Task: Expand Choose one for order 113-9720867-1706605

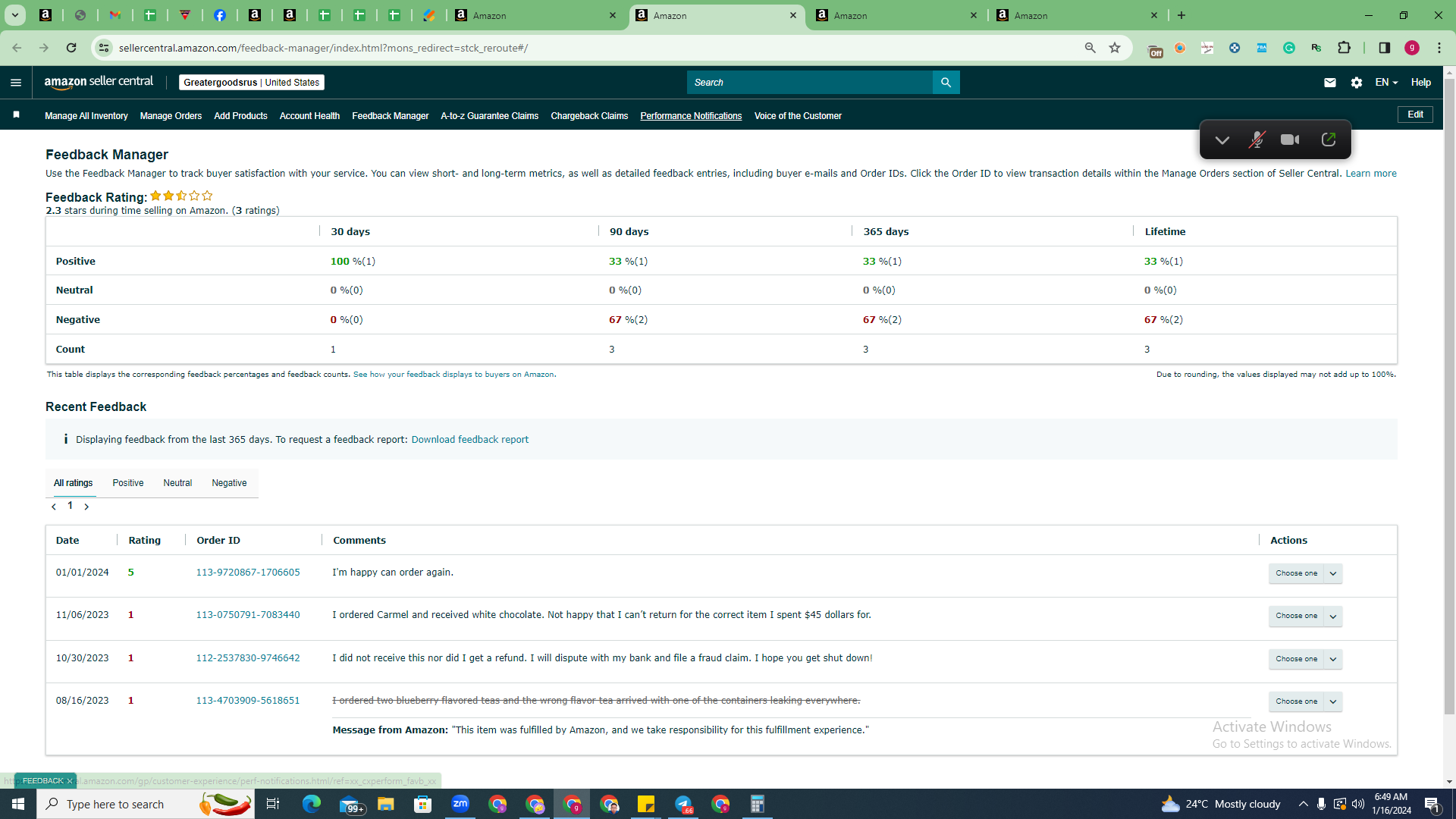Action: [x=1305, y=573]
